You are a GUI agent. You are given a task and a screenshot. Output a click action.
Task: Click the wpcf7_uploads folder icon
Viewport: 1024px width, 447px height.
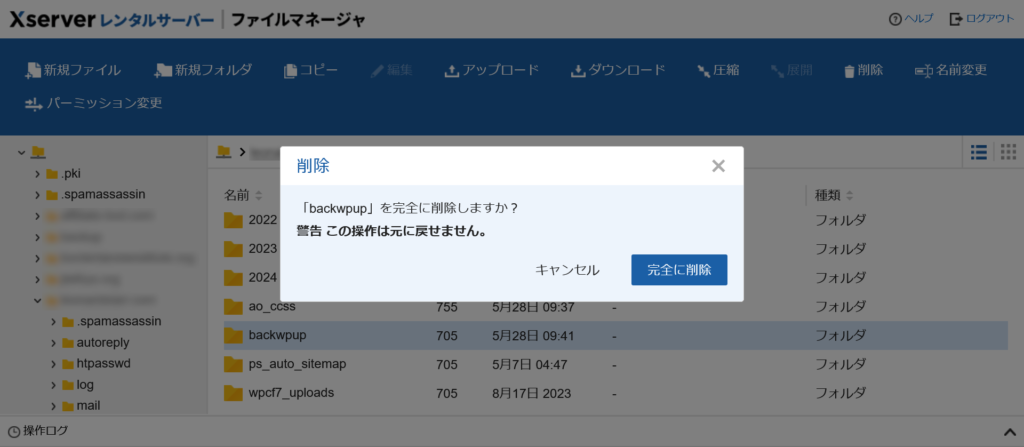pyautogui.click(x=233, y=393)
